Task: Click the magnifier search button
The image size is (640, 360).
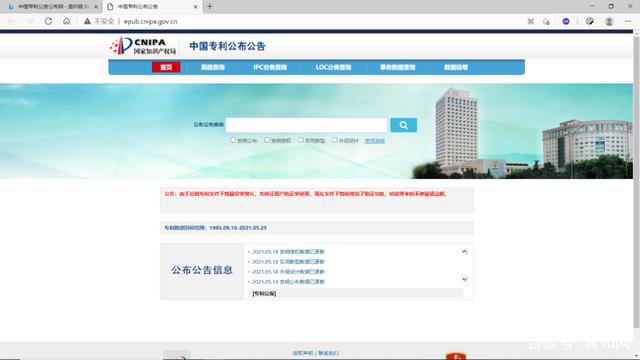Action: point(403,125)
